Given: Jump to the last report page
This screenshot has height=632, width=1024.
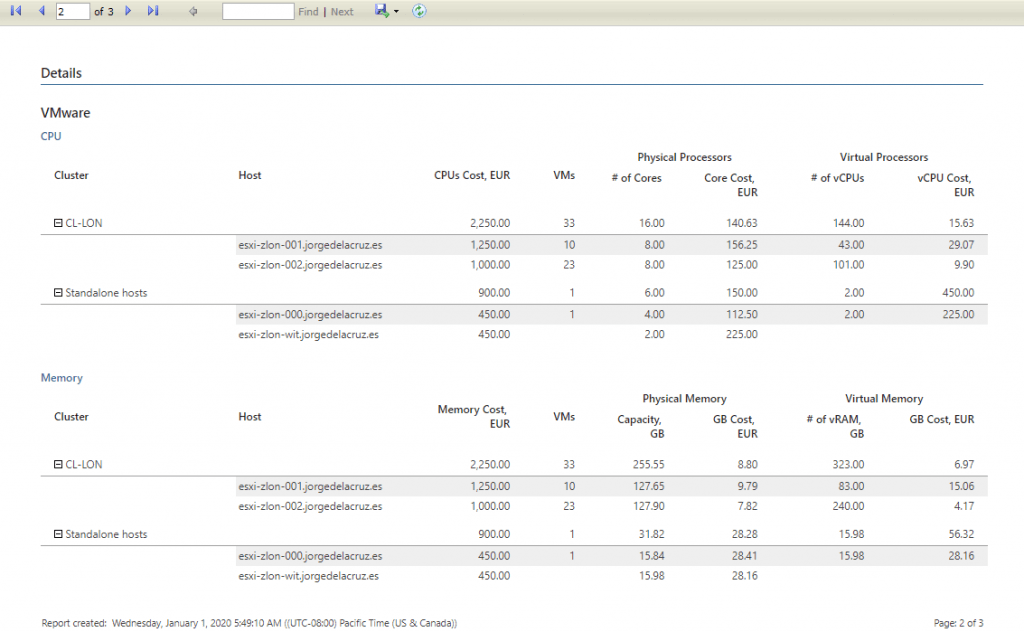Looking at the screenshot, I should 153,11.
